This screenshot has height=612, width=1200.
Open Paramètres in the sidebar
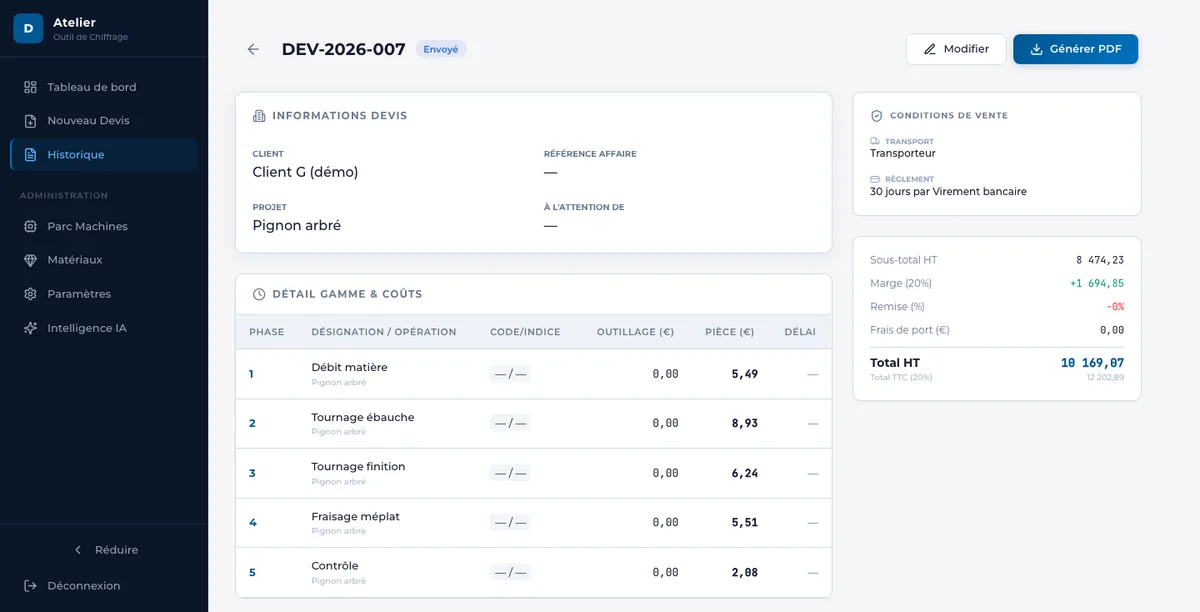pos(104,294)
